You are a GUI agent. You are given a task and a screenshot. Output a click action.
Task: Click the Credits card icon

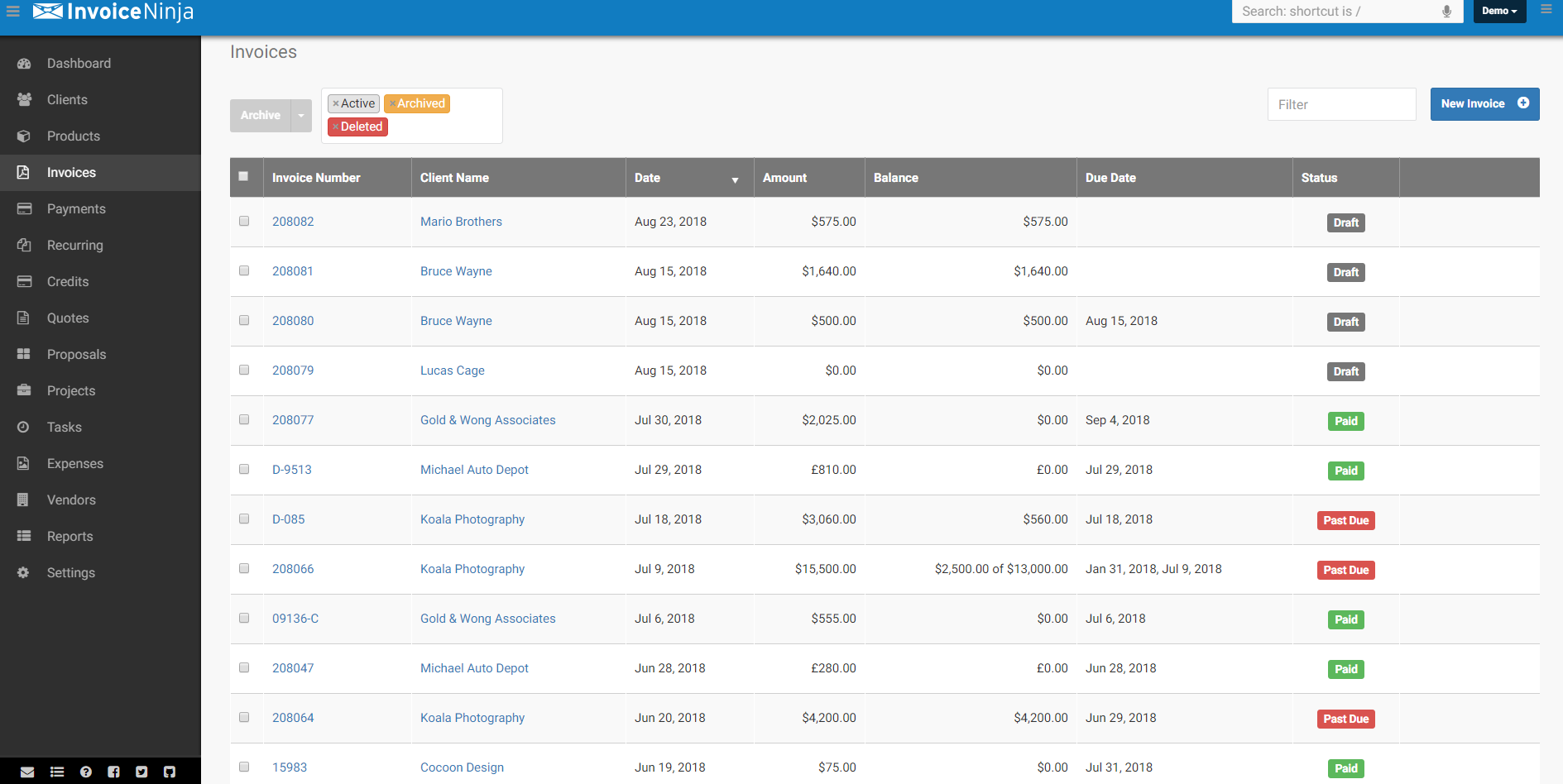click(24, 282)
